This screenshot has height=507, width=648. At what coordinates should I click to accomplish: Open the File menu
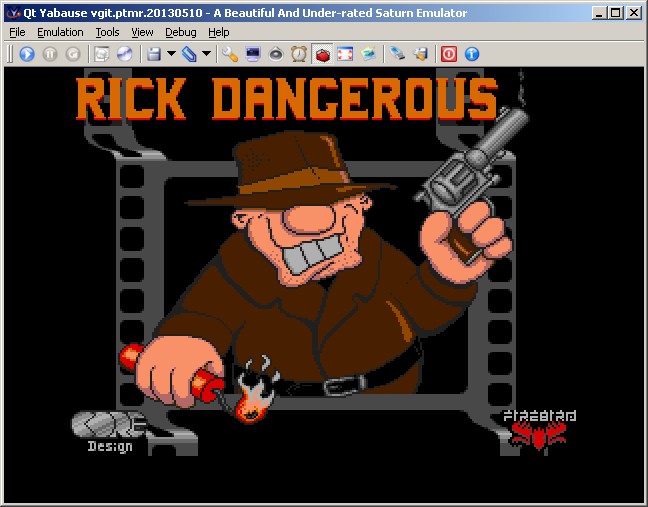pos(17,32)
